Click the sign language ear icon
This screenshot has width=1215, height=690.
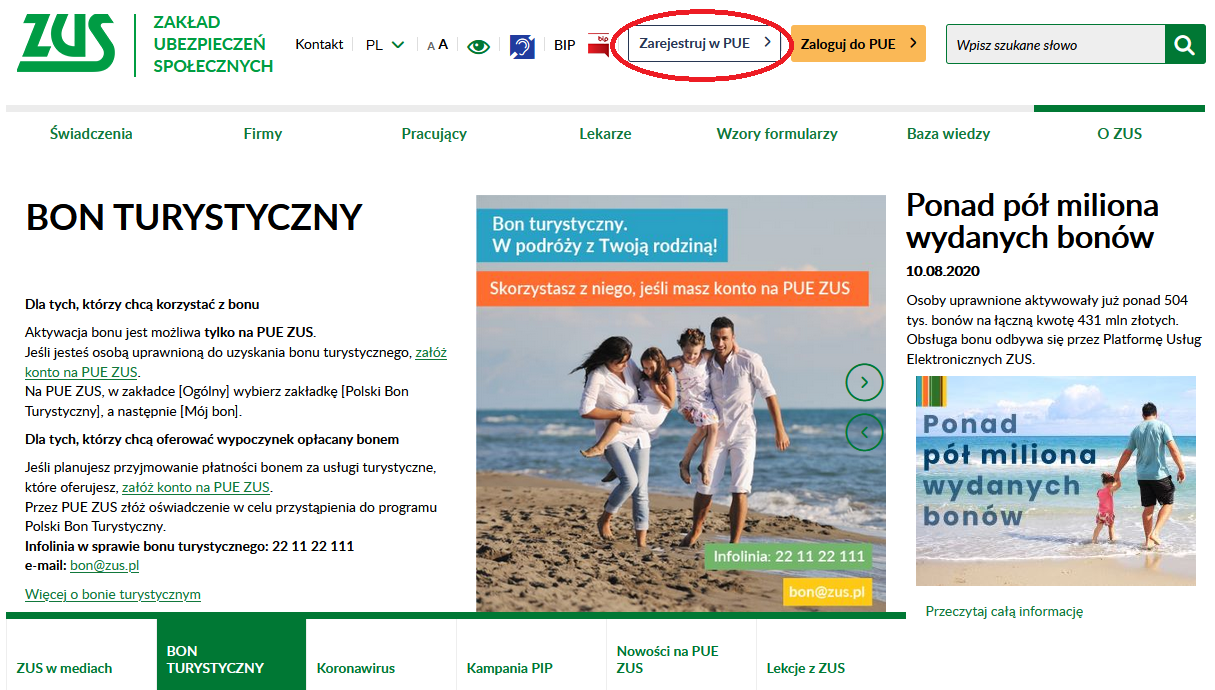pyautogui.click(x=522, y=45)
